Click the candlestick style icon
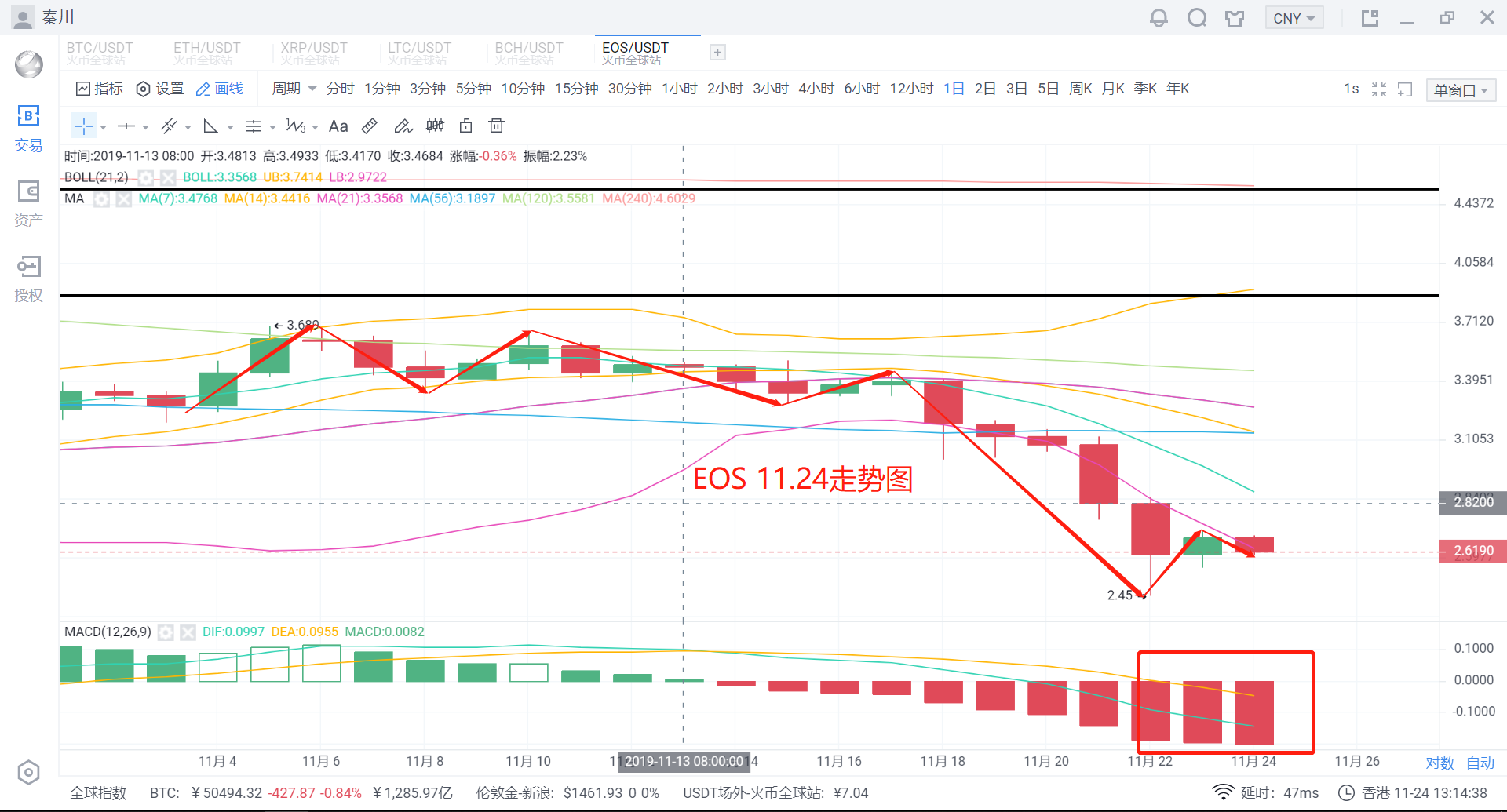The height and width of the screenshot is (812, 1507). coord(435,126)
